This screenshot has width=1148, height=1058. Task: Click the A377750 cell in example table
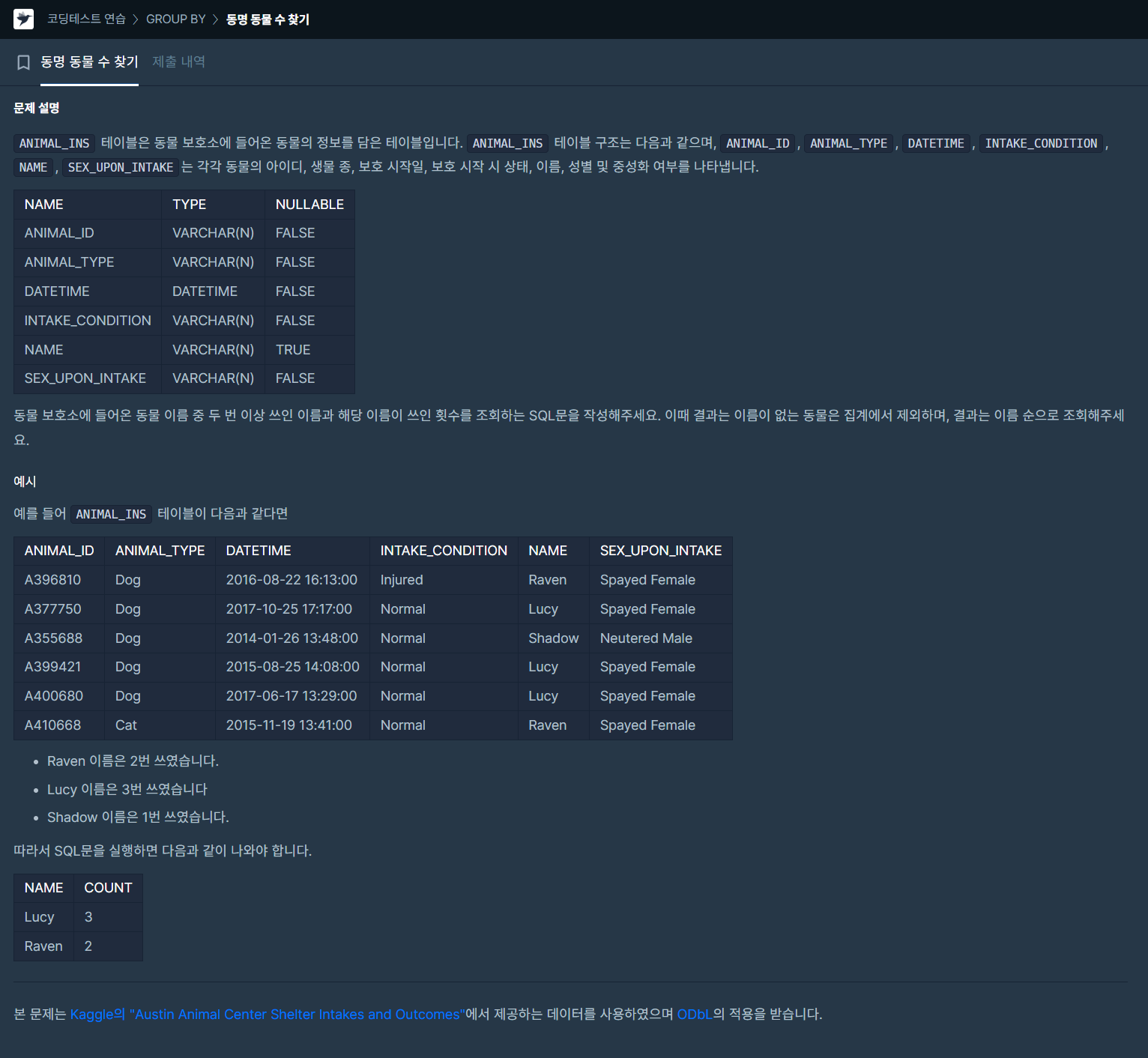coord(59,609)
